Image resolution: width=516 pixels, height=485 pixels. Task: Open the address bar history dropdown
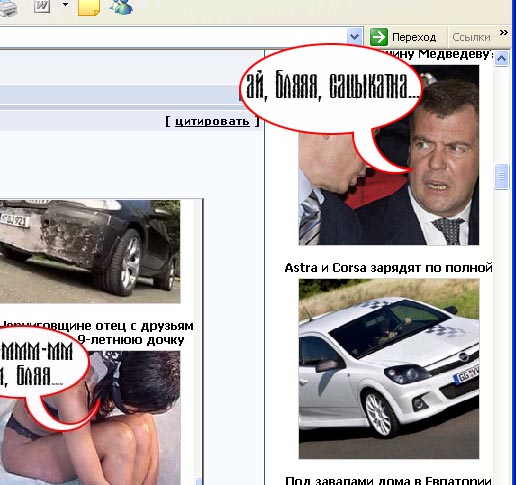pyautogui.click(x=354, y=37)
